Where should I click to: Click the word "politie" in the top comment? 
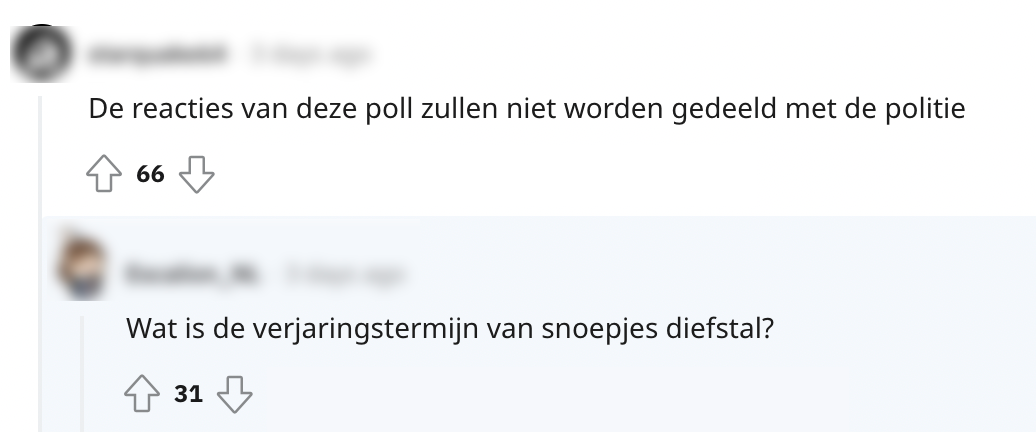[928, 109]
